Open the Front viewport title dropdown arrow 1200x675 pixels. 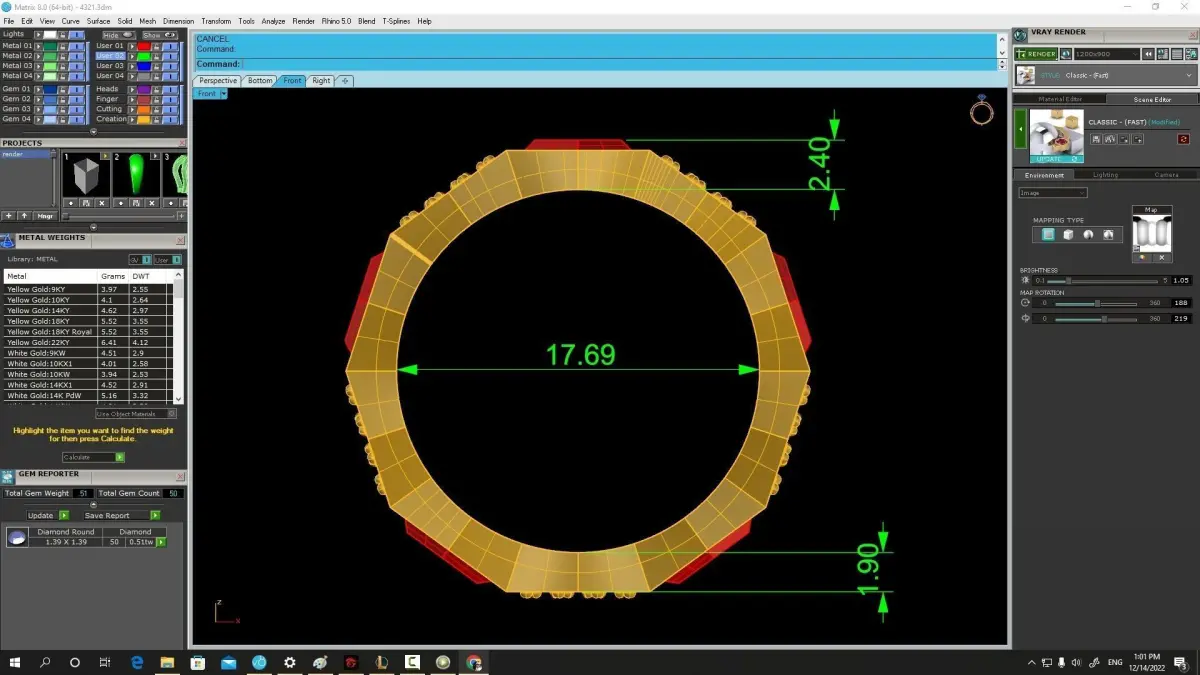pyautogui.click(x=224, y=93)
